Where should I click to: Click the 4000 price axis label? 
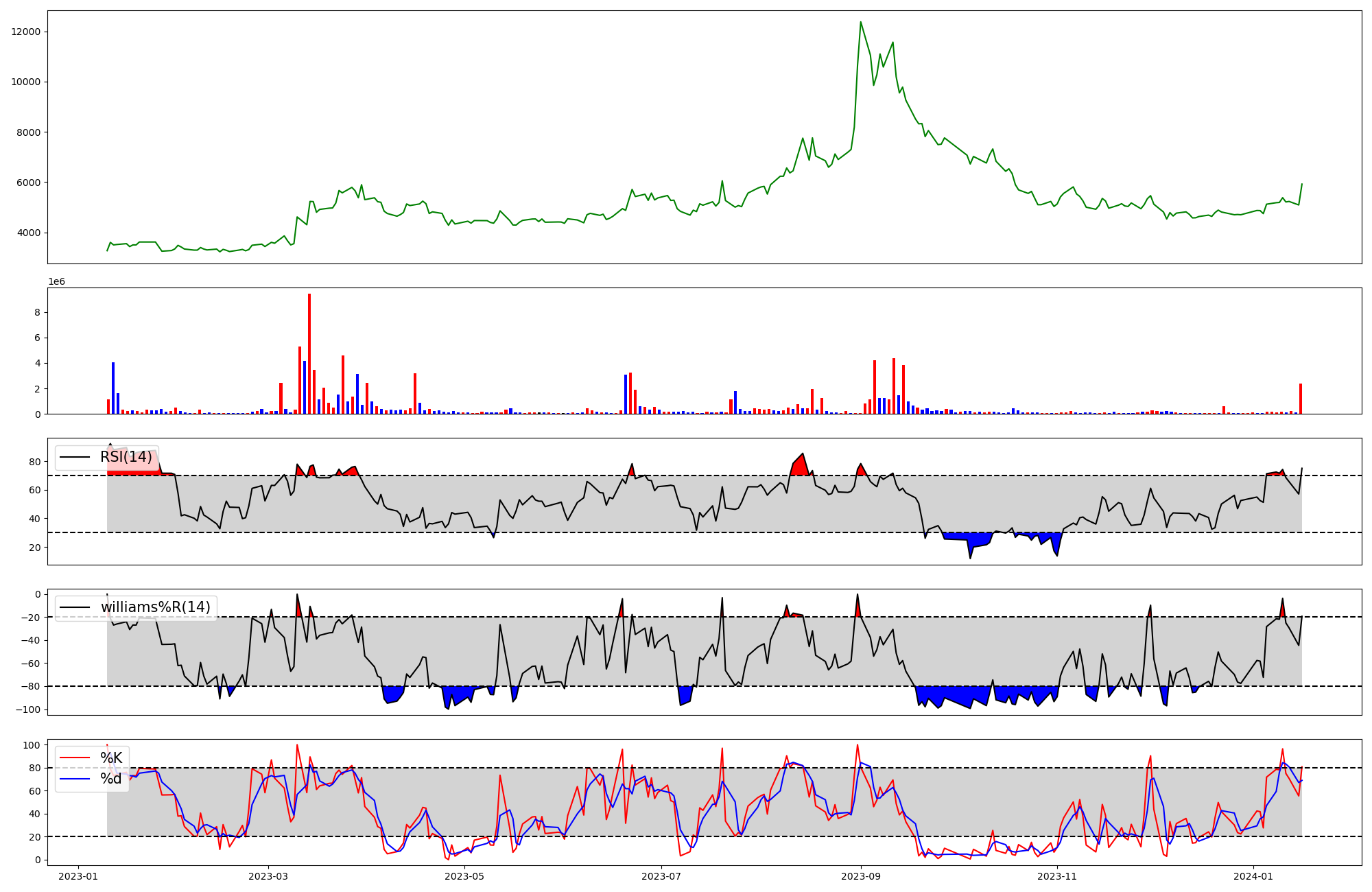click(x=29, y=233)
